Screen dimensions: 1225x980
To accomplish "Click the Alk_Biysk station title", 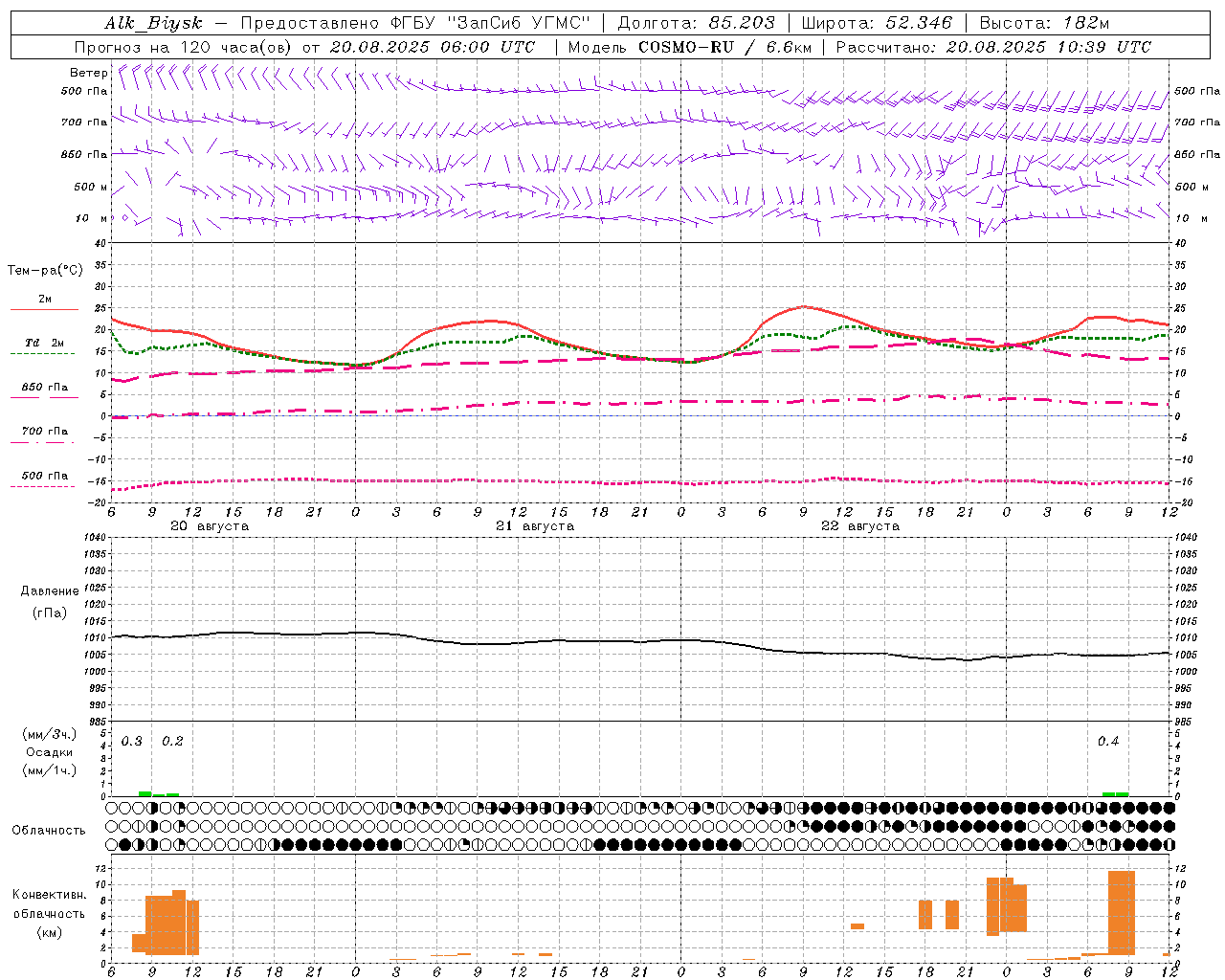I will point(153,24).
